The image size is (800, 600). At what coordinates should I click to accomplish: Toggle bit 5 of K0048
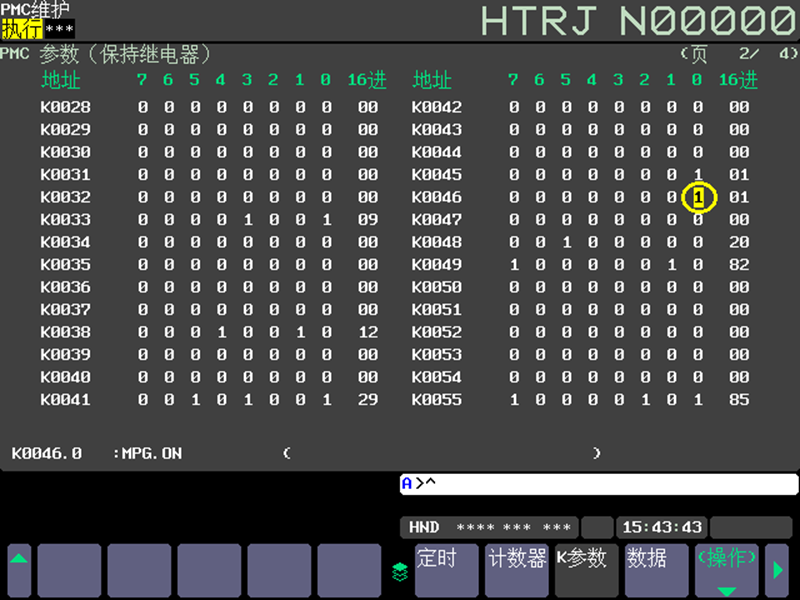click(x=566, y=242)
